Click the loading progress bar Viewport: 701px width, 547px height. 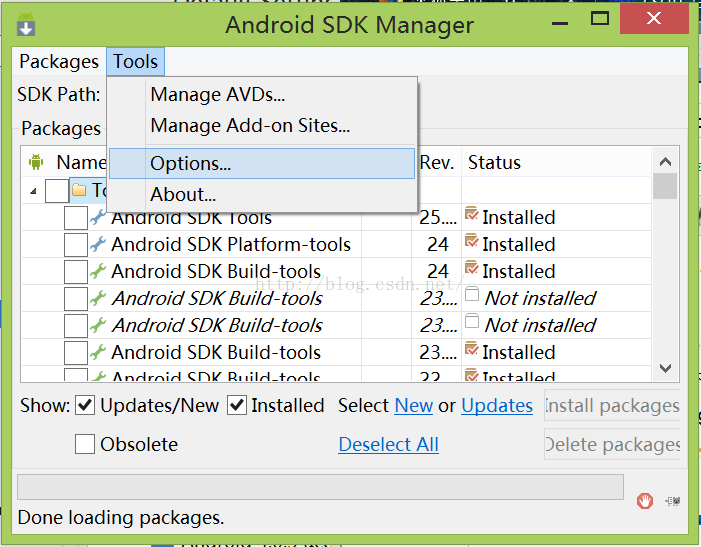coord(320,487)
